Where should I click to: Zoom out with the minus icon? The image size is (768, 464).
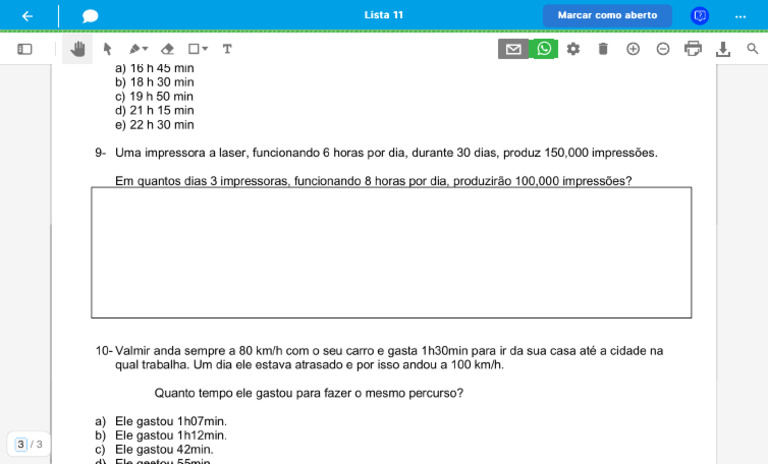pyautogui.click(x=663, y=49)
